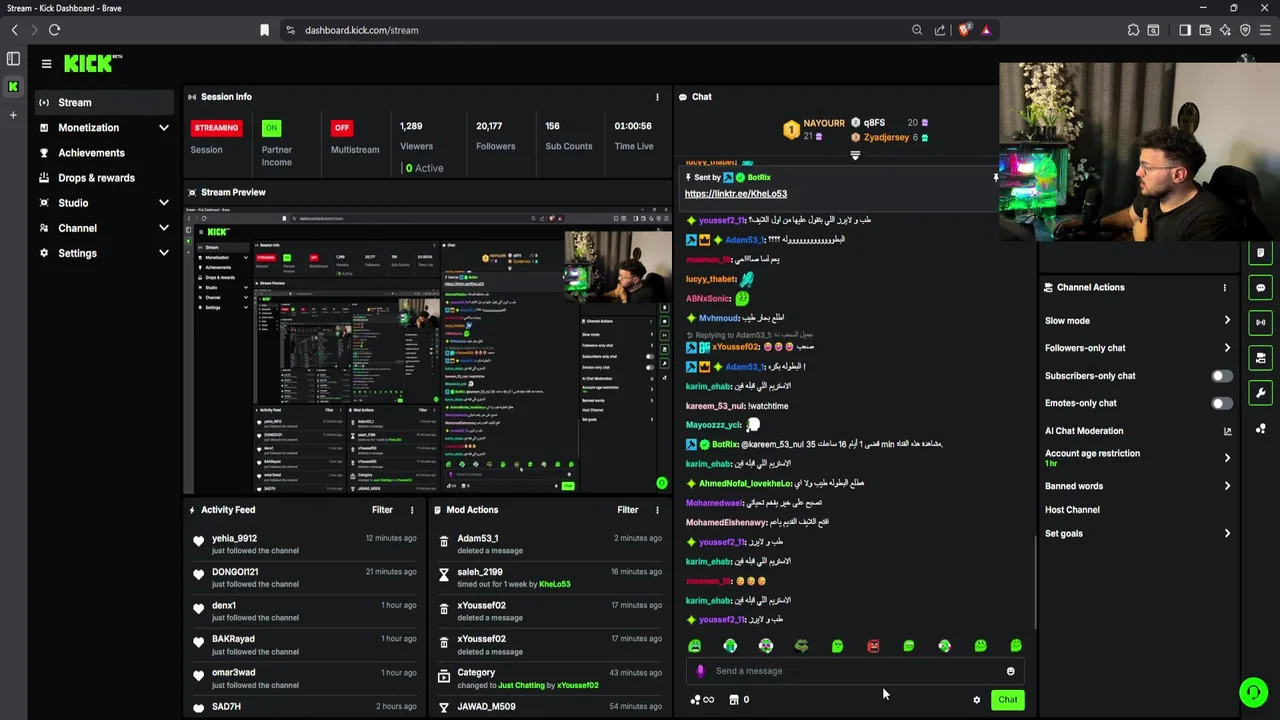1280x720 pixels.
Task: Open the Channel Actions three-dot menu
Action: pyautogui.click(x=1224, y=288)
